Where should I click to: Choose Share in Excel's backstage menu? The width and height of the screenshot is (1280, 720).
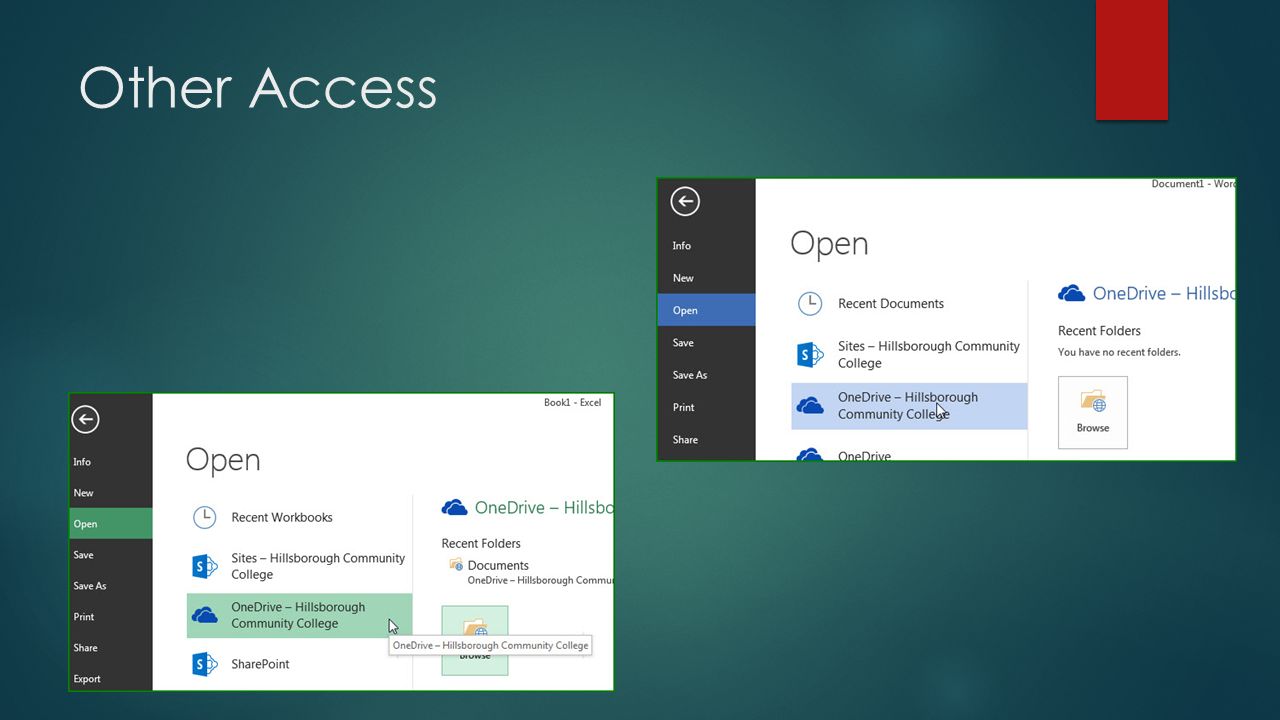pyautogui.click(x=110, y=648)
